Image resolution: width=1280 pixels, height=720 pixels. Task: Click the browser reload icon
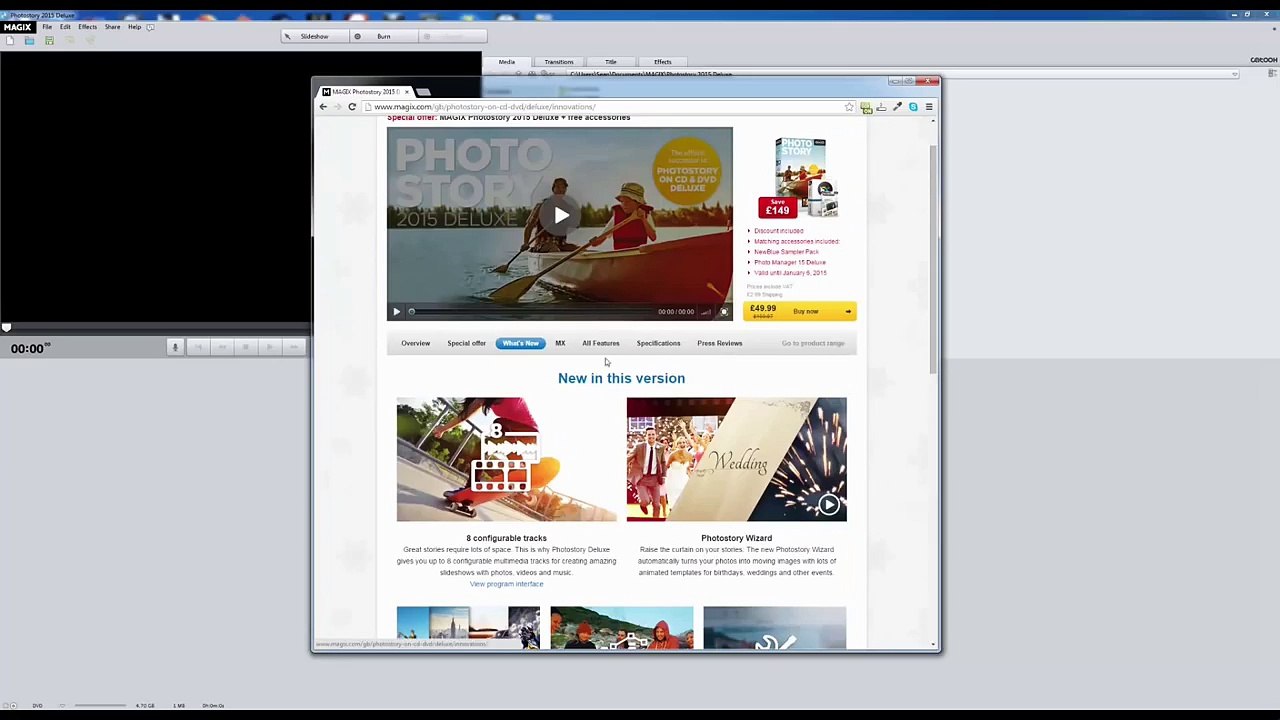pyautogui.click(x=352, y=107)
